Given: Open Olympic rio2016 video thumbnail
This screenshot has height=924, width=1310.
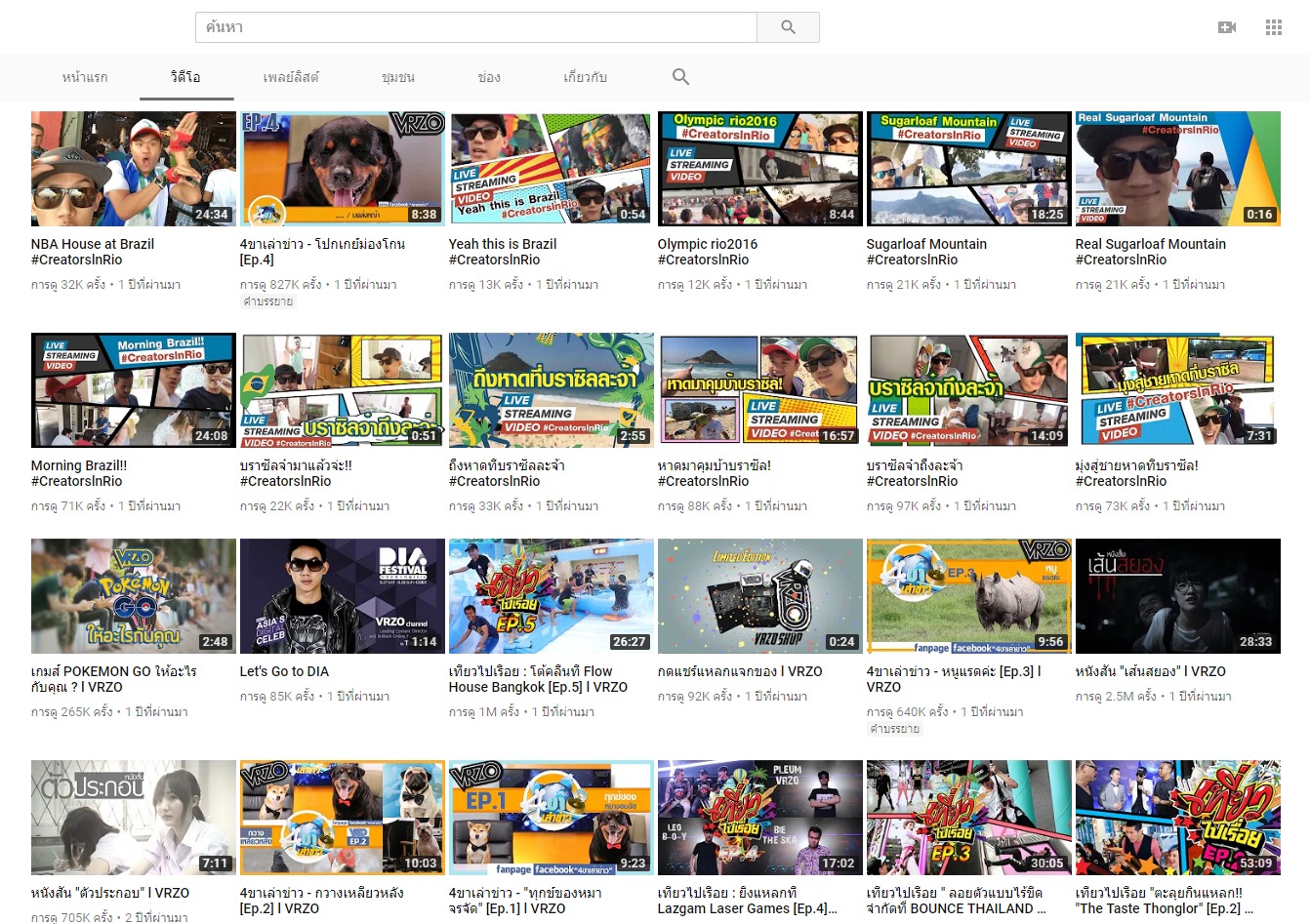Looking at the screenshot, I should coord(760,169).
